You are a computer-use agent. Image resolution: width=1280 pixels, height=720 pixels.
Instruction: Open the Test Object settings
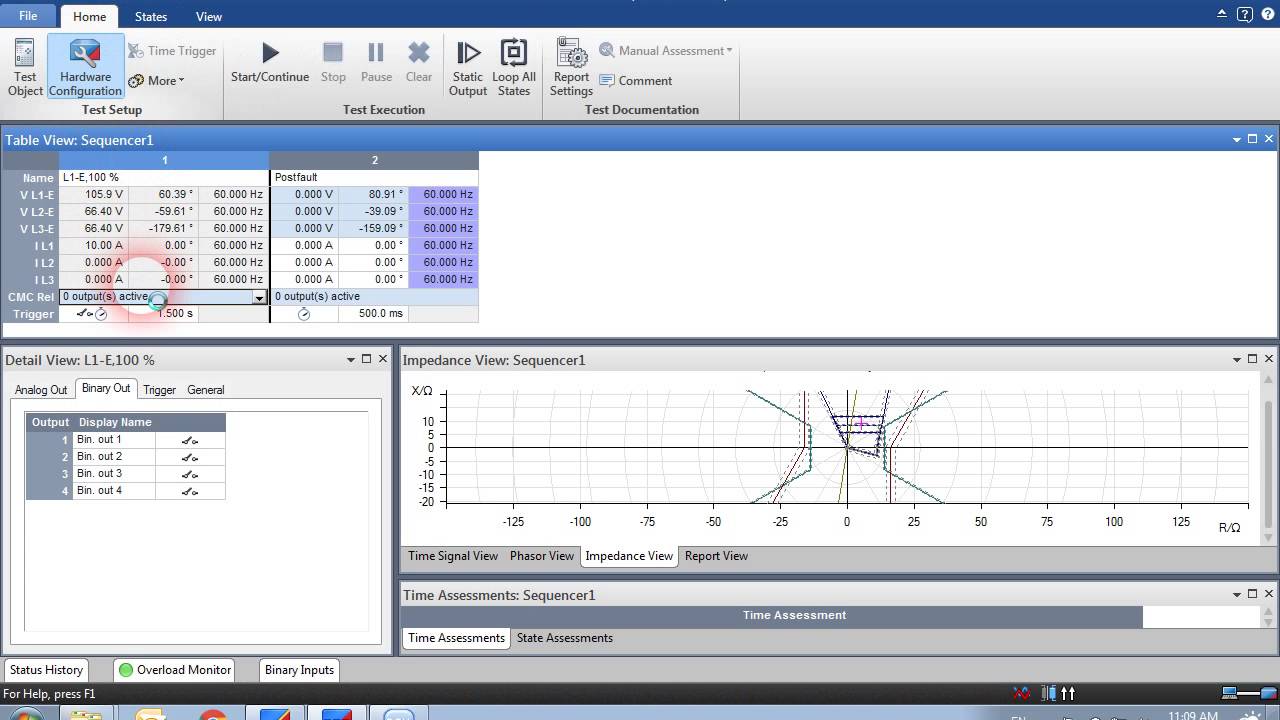(x=25, y=68)
